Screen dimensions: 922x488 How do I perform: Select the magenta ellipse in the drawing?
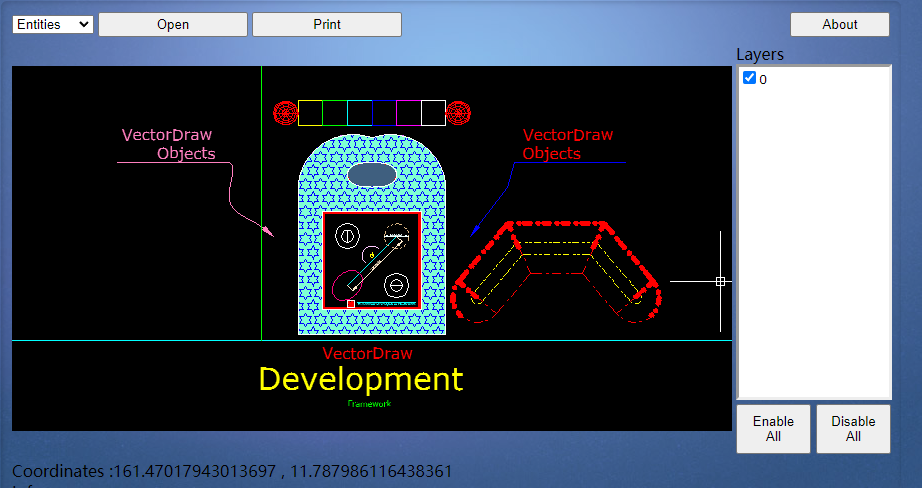tap(348, 285)
